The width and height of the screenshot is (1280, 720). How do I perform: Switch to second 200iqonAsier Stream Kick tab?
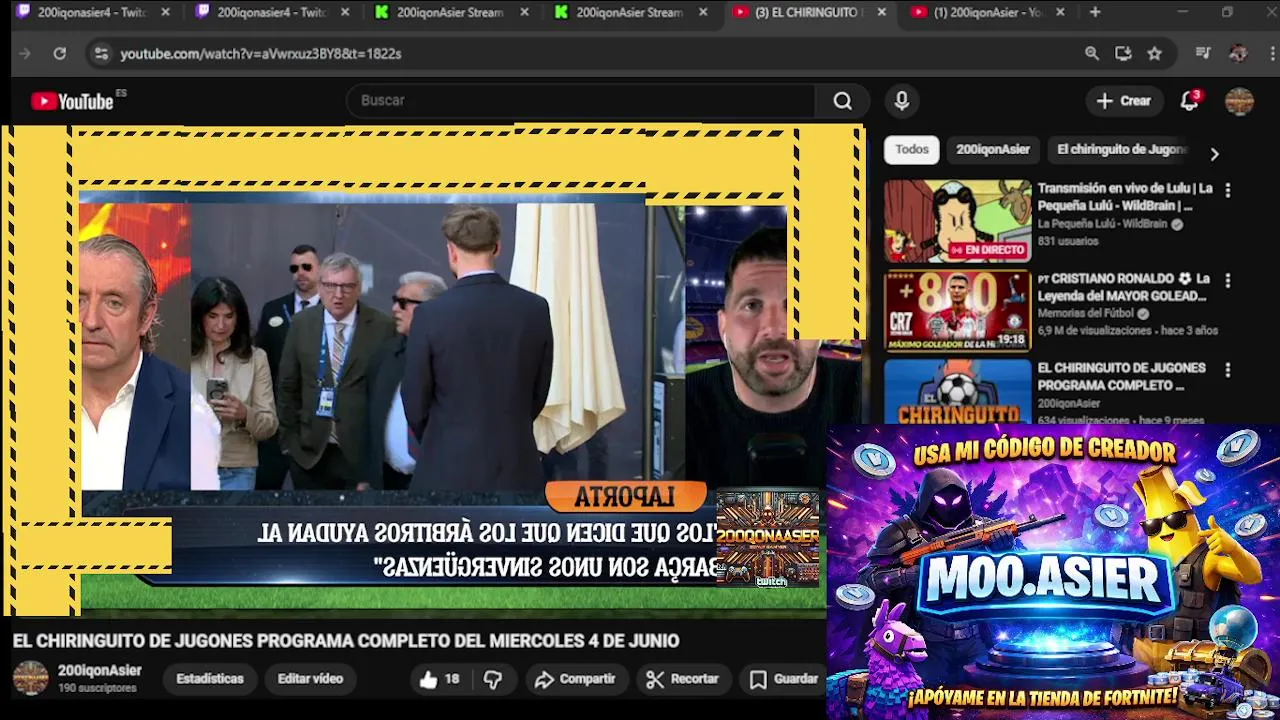click(x=630, y=13)
